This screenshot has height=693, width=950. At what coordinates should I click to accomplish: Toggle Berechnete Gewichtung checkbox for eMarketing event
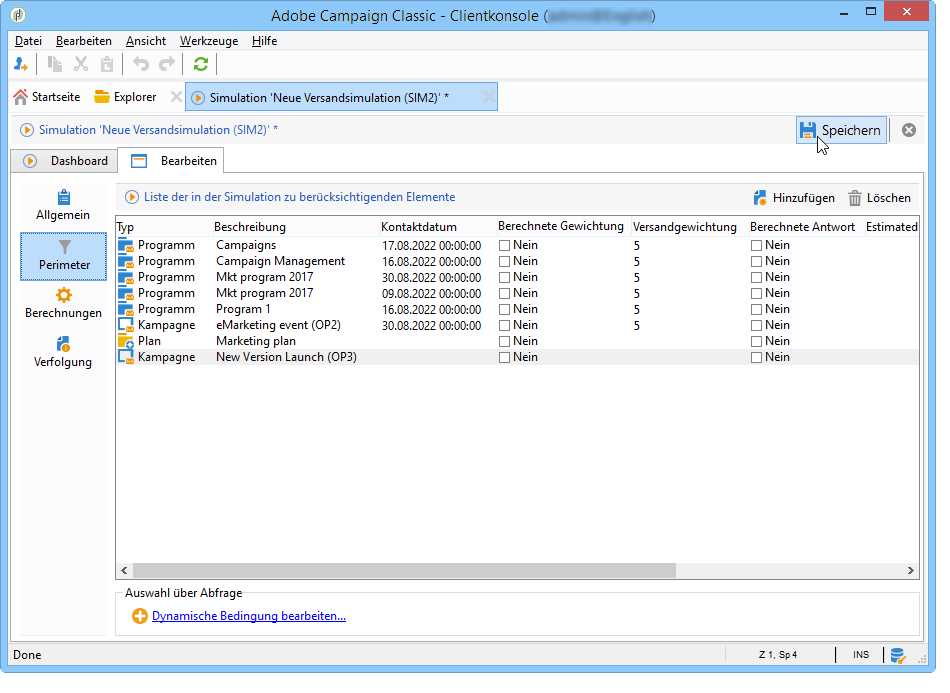(x=504, y=325)
